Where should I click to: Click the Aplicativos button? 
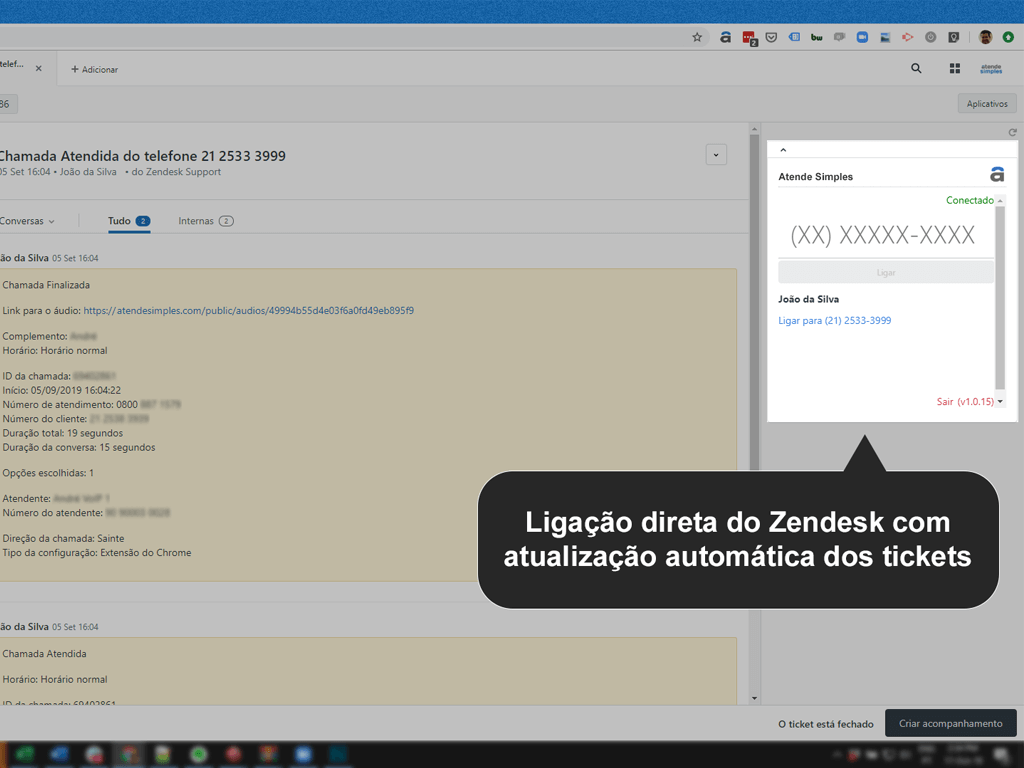[986, 104]
